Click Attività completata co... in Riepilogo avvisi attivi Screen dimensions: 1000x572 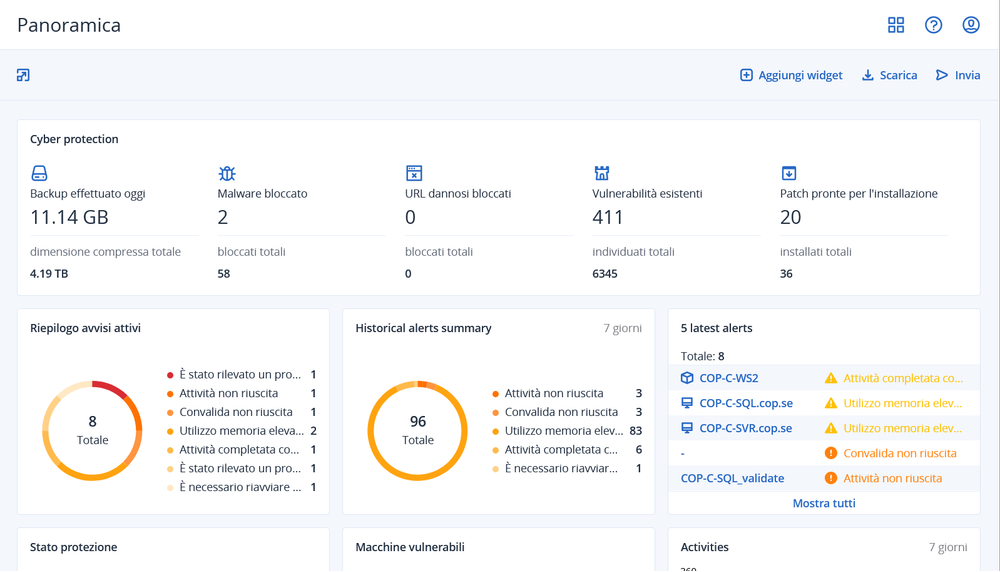click(x=239, y=450)
